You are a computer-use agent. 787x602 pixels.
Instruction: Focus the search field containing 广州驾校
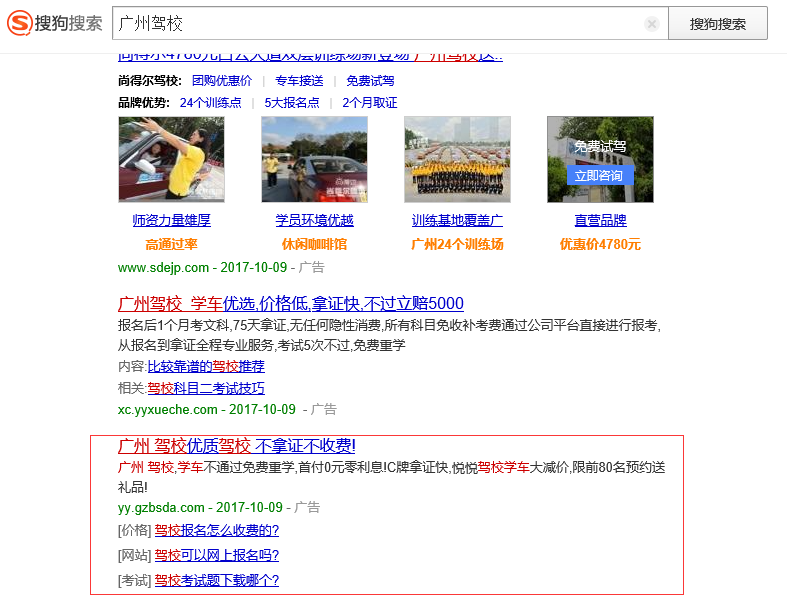[390, 23]
